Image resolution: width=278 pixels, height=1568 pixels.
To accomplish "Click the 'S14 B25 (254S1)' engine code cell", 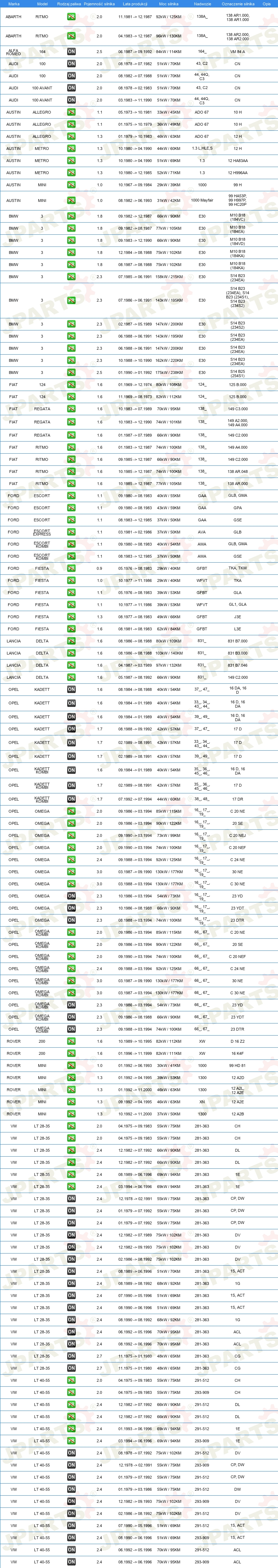I will pyautogui.click(x=237, y=373).
